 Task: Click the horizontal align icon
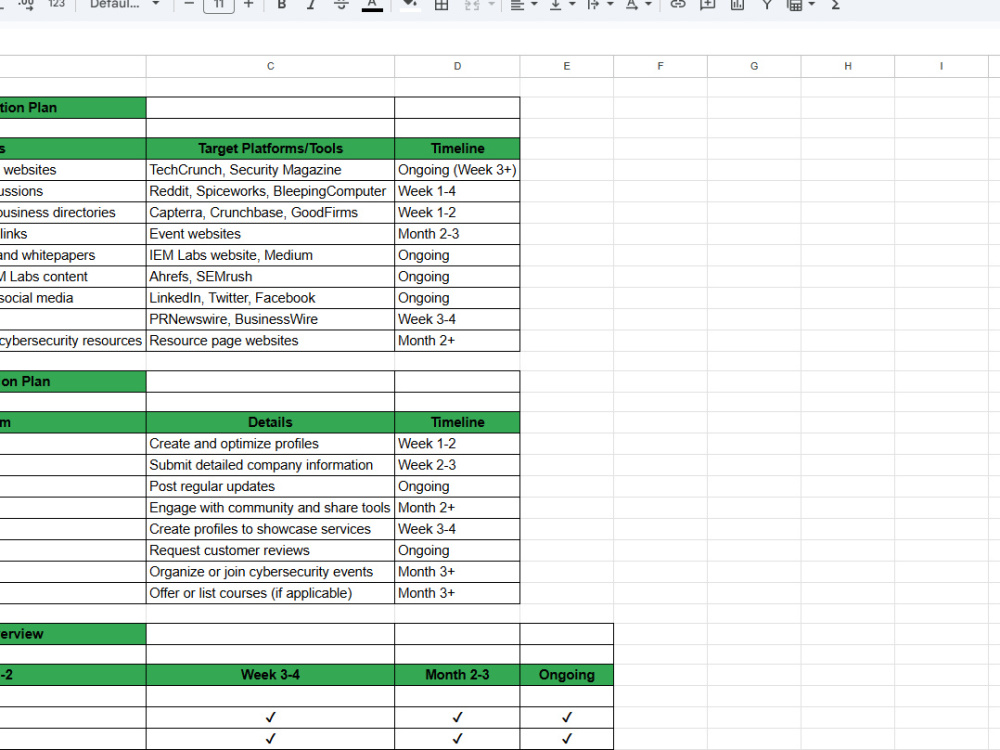517,4
